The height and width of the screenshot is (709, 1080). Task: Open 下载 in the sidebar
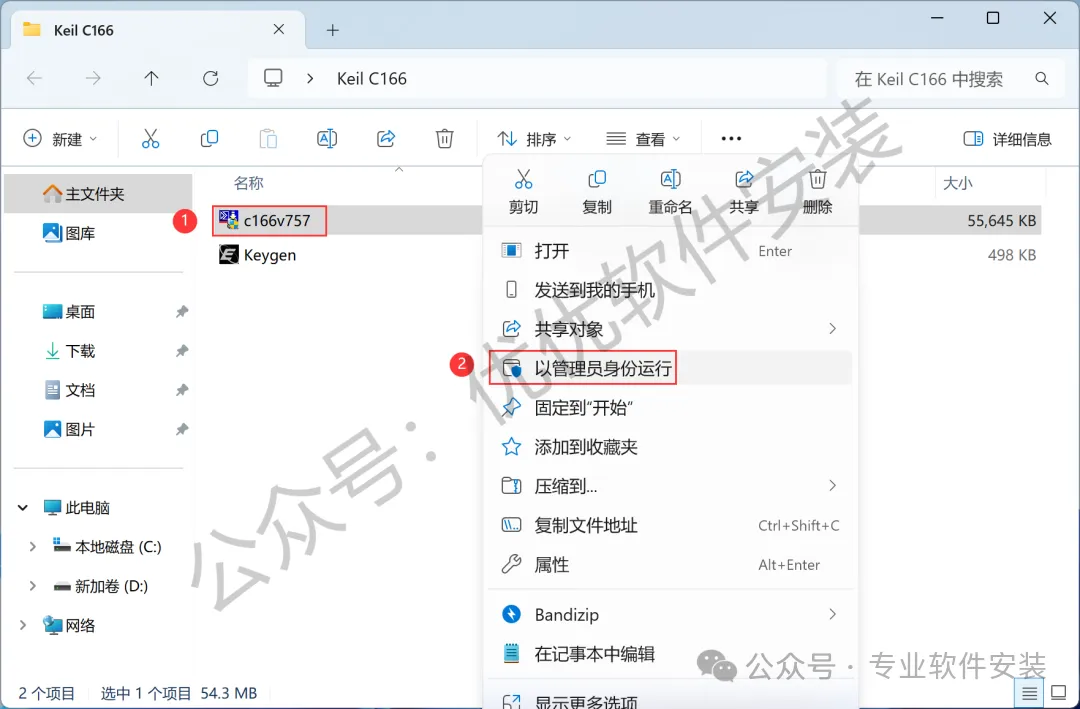pyautogui.click(x=70, y=351)
